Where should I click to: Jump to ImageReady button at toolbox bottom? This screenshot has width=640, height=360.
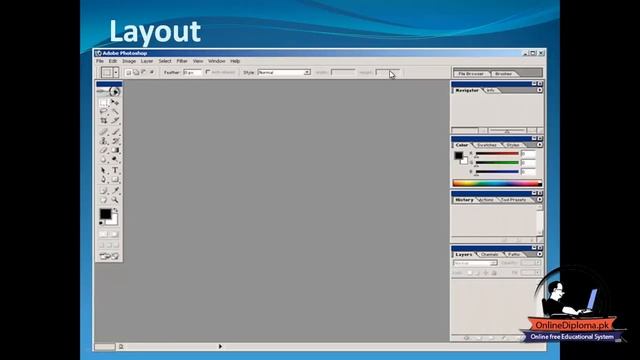point(109,256)
